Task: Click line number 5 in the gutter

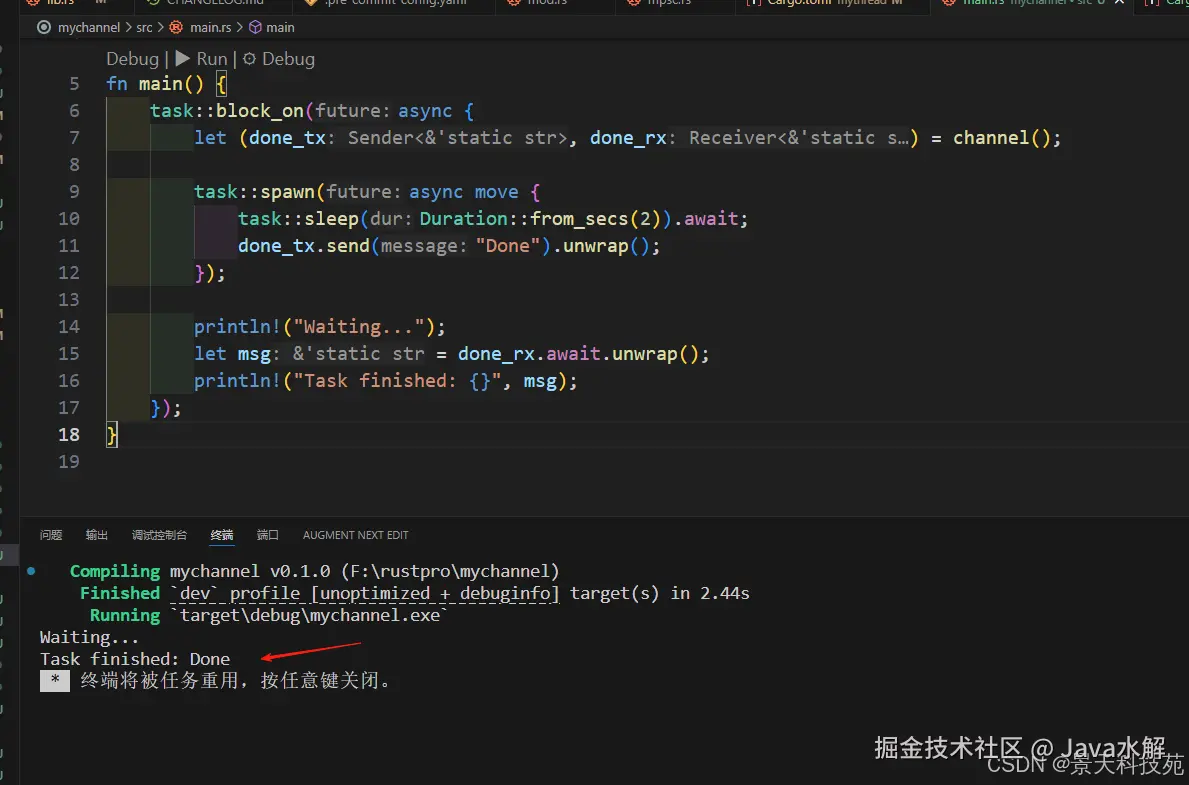Action: 74,83
